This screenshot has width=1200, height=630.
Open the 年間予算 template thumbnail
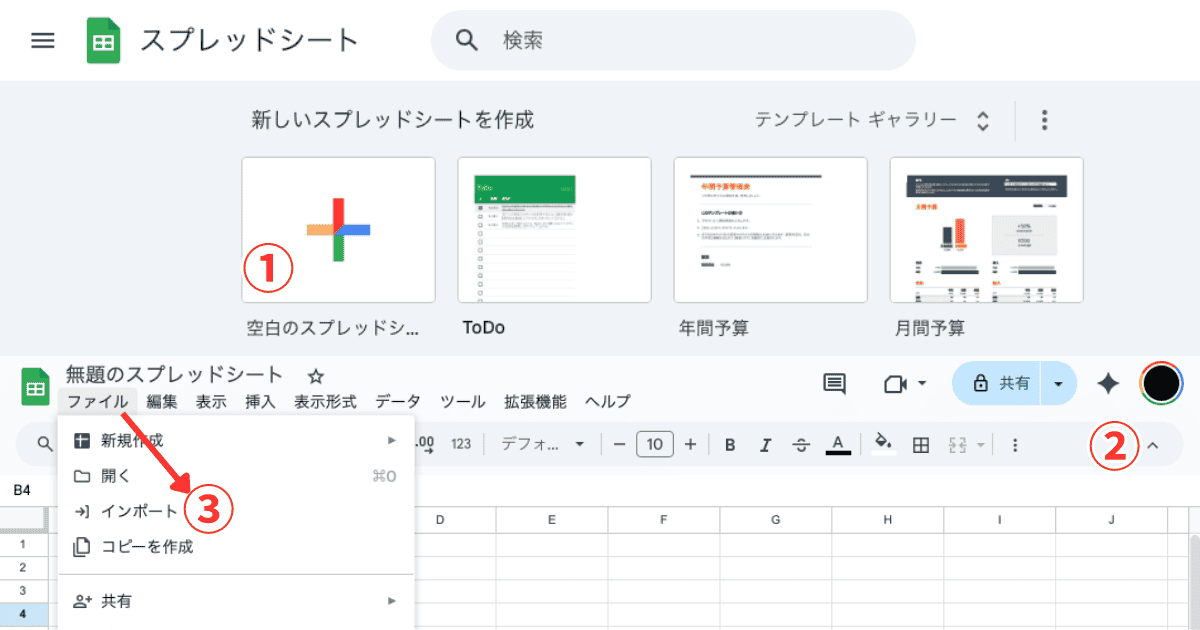(x=770, y=230)
